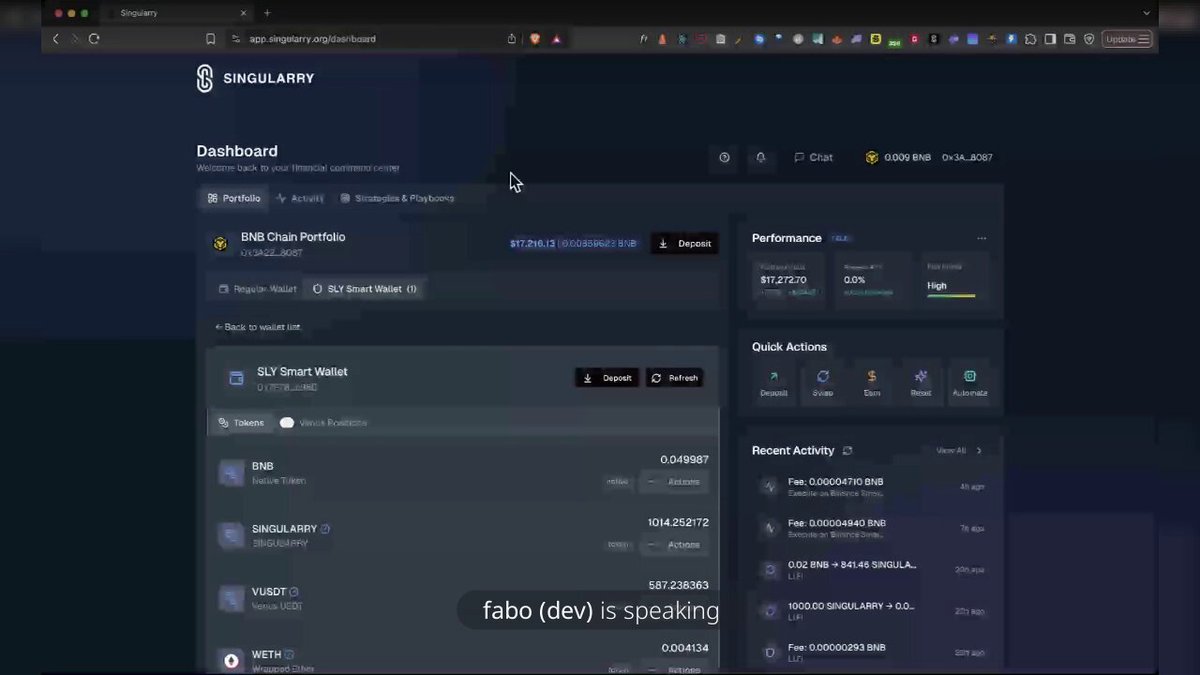
Task: Click the WETH token icon
Action: (x=232, y=661)
